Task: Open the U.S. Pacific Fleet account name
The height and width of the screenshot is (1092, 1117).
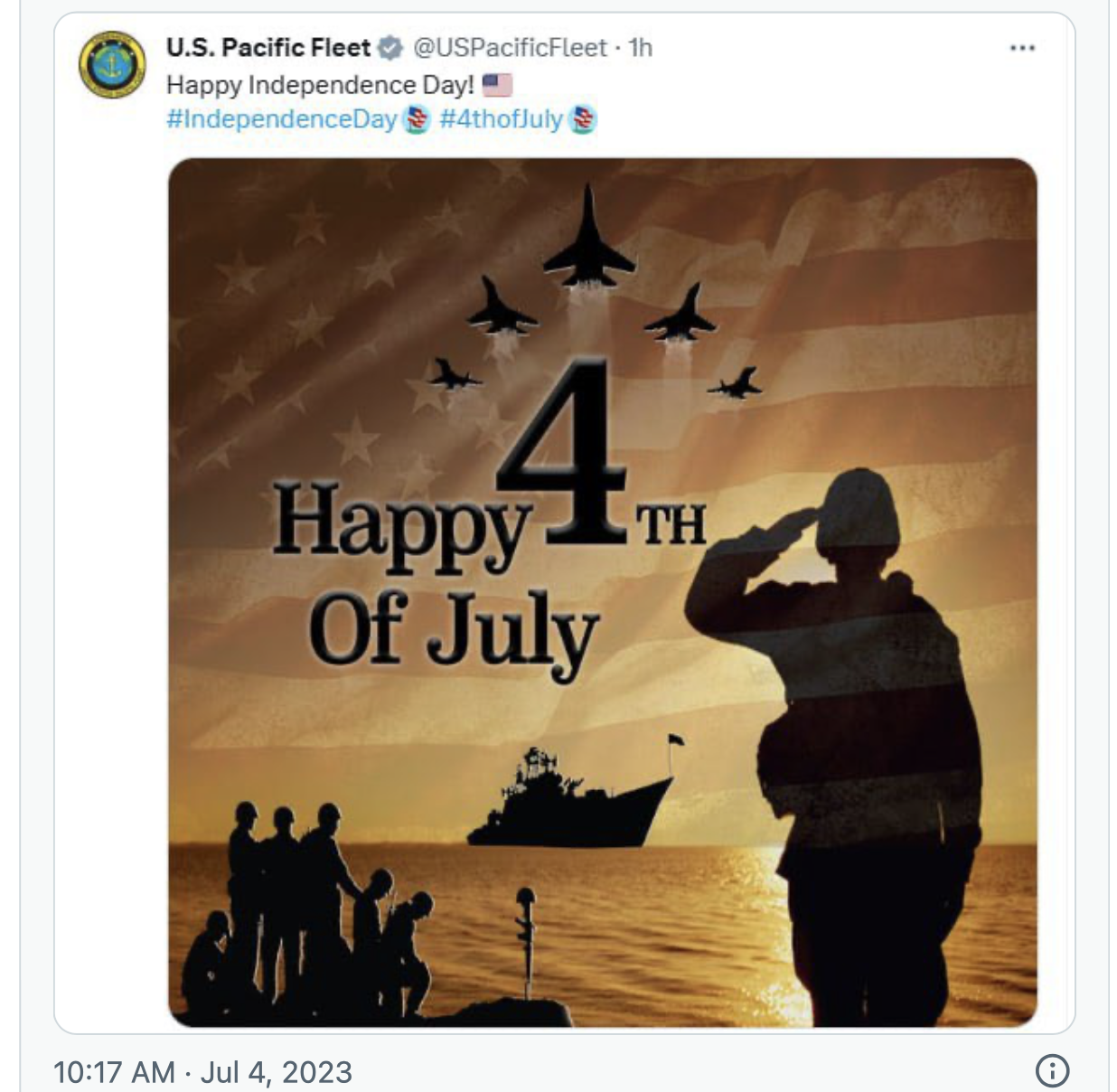Action: 268,47
